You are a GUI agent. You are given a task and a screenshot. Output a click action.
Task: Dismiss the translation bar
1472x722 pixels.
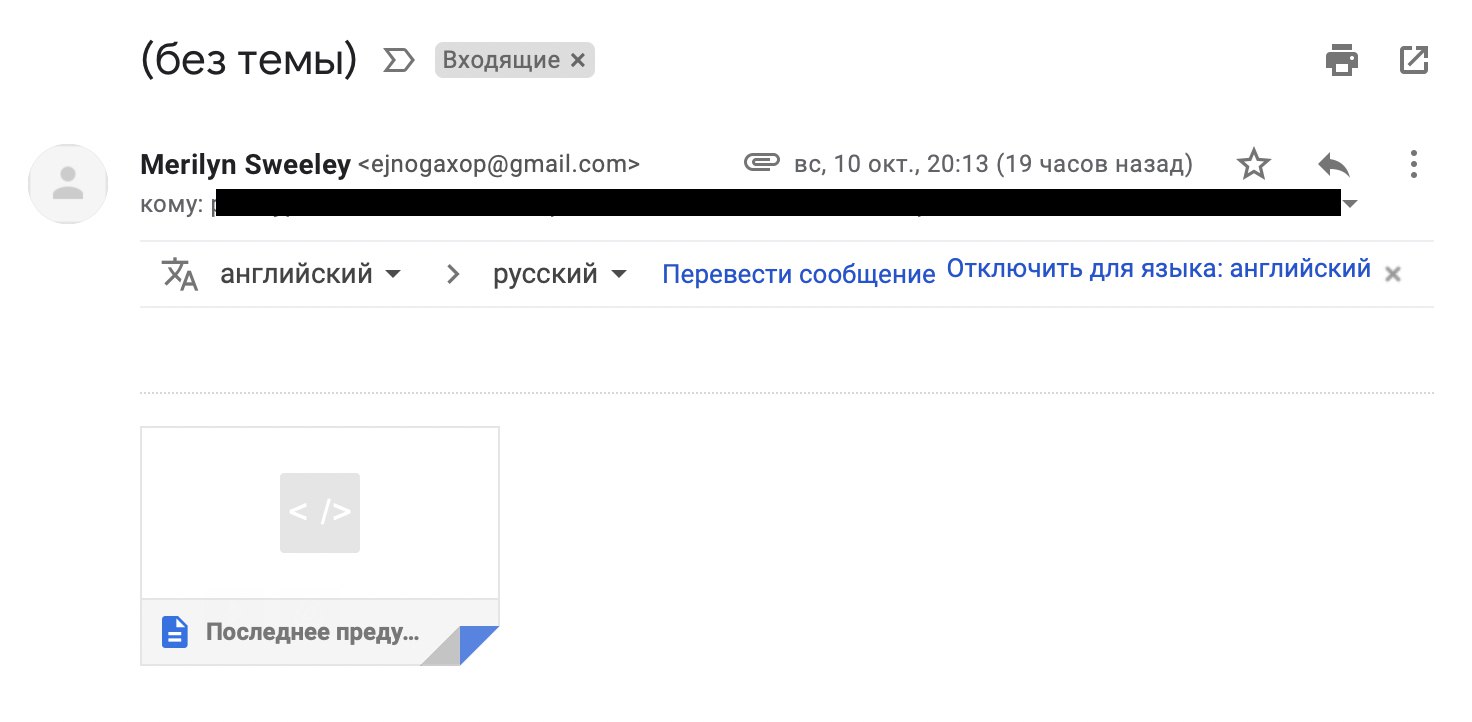[1392, 275]
